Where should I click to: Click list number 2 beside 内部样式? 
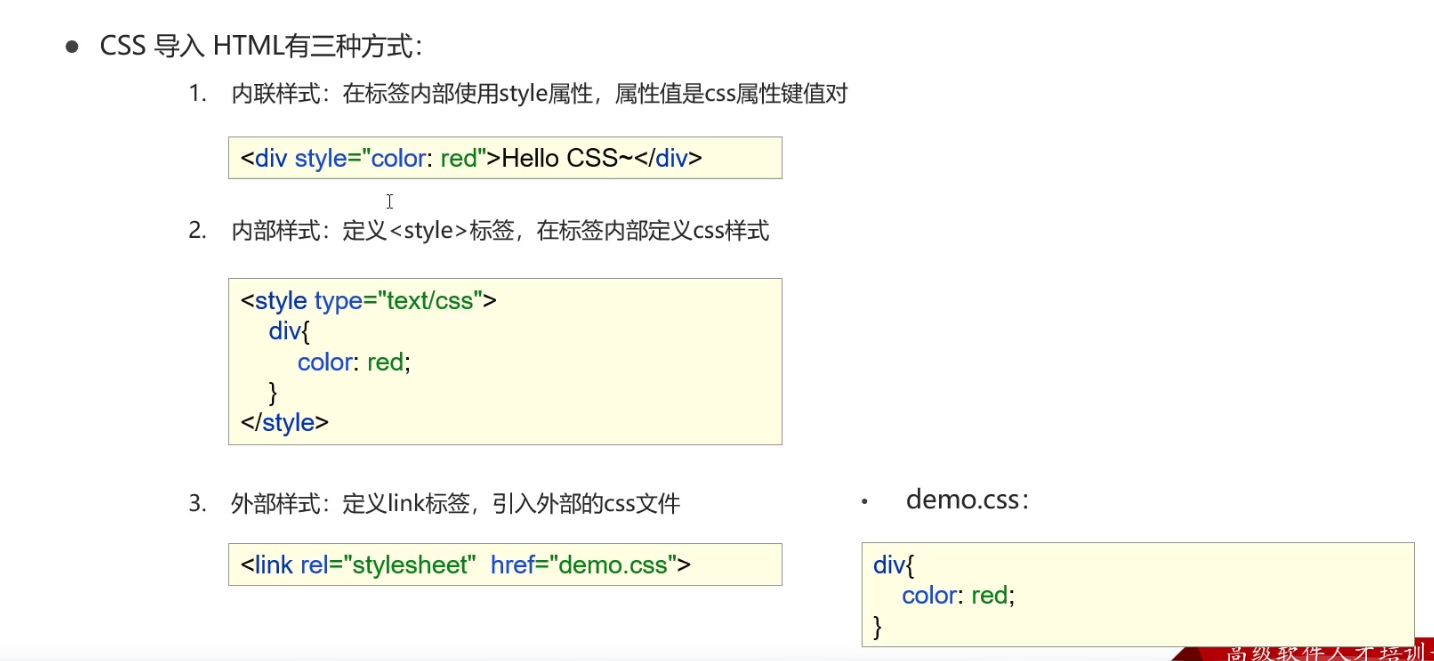pyautogui.click(x=197, y=231)
